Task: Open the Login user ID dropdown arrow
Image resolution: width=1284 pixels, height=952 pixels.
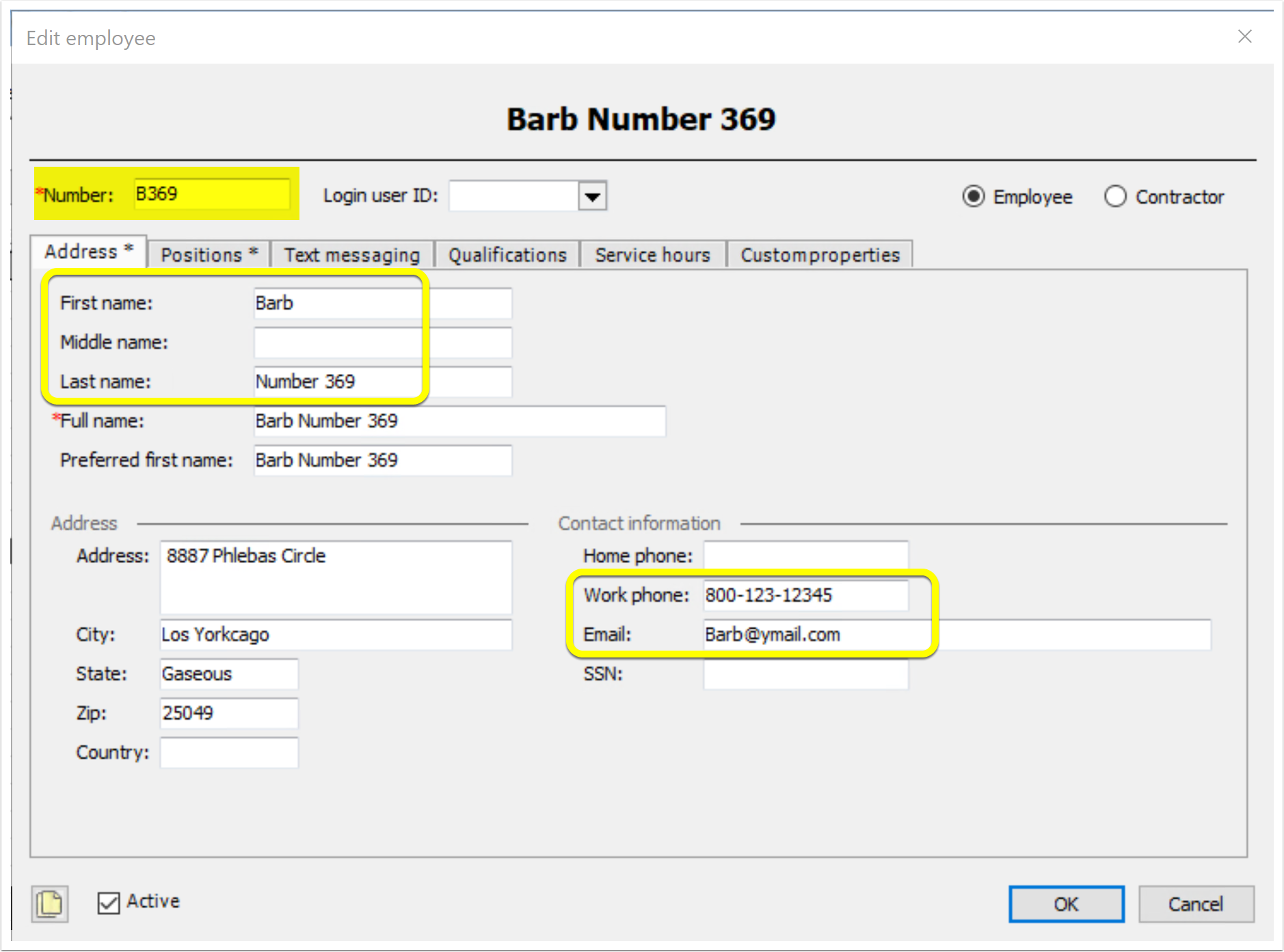Action: click(x=592, y=196)
